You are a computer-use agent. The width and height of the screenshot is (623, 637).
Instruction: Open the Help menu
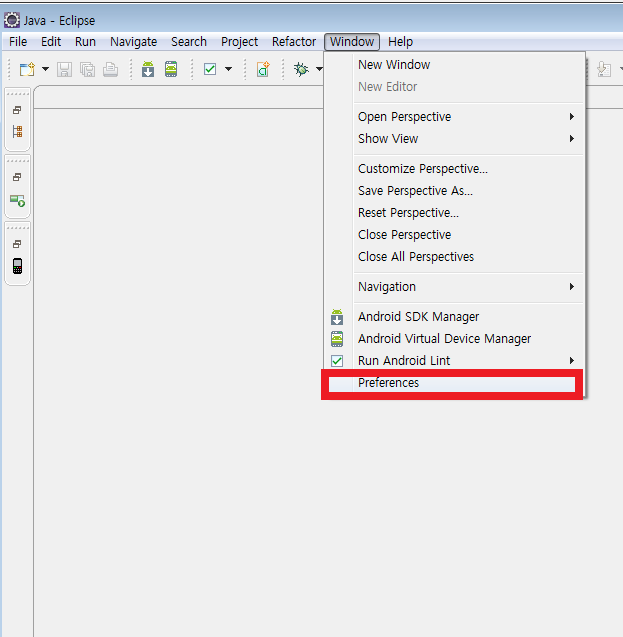[400, 42]
